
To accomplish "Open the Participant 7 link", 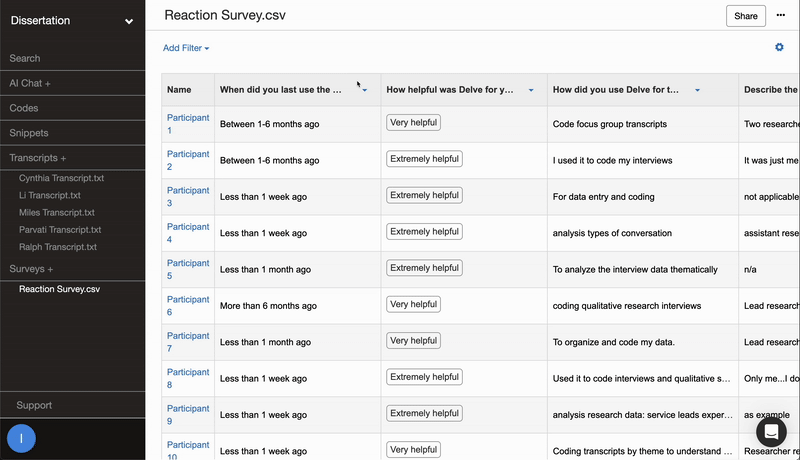I will (x=188, y=342).
